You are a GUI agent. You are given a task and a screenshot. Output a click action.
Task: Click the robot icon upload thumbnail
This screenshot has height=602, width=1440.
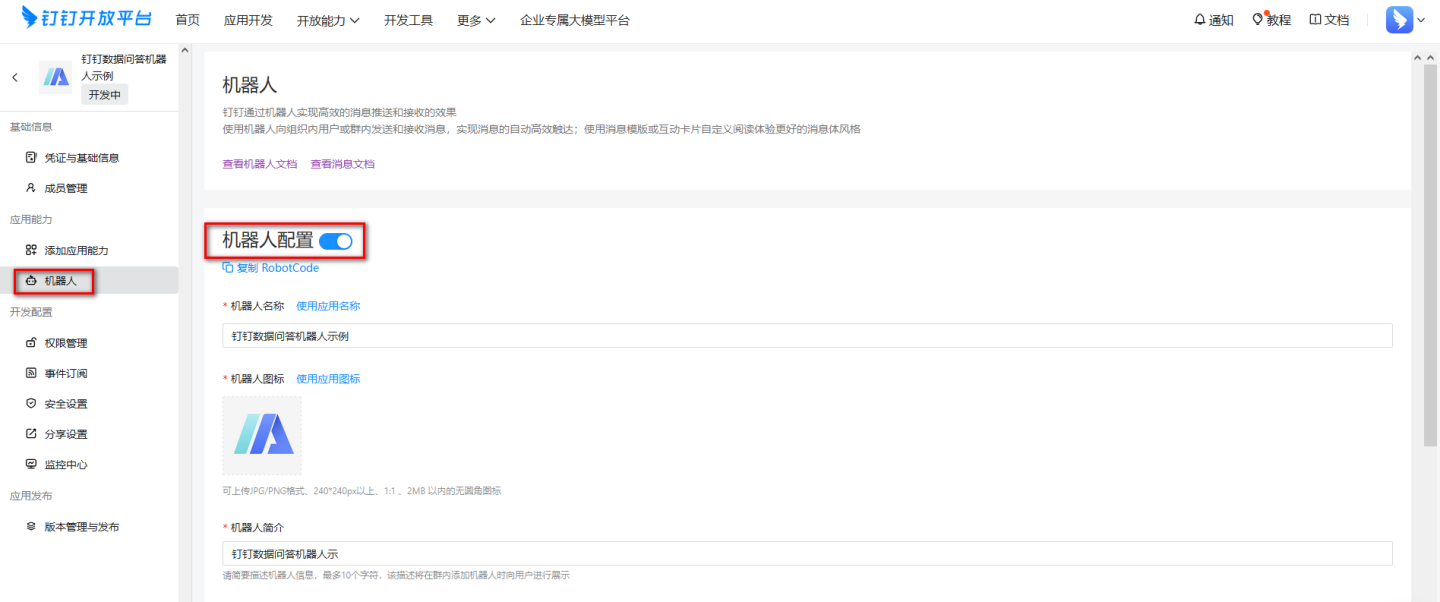(262, 435)
